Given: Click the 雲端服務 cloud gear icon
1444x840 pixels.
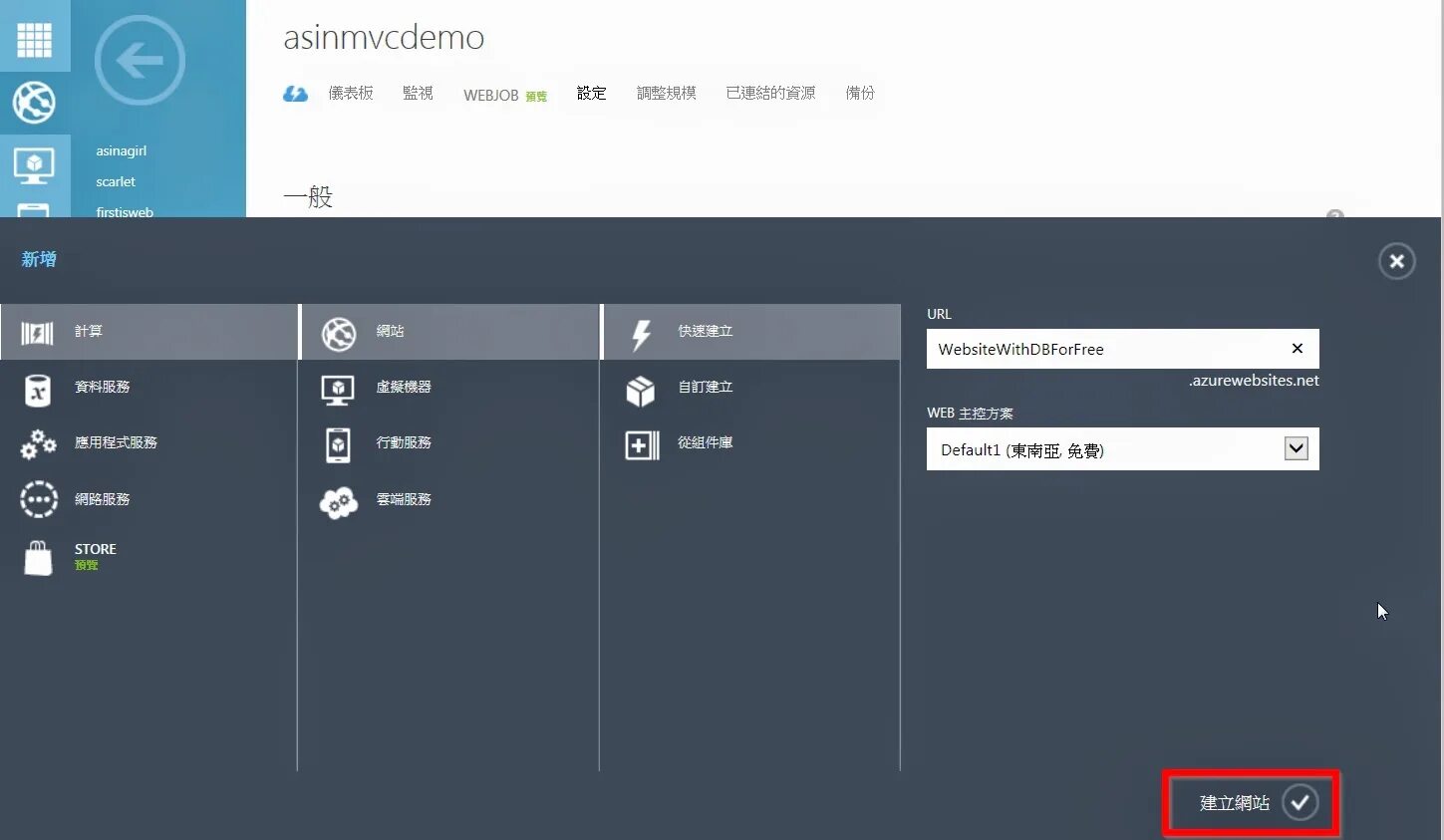Looking at the screenshot, I should click(x=339, y=502).
